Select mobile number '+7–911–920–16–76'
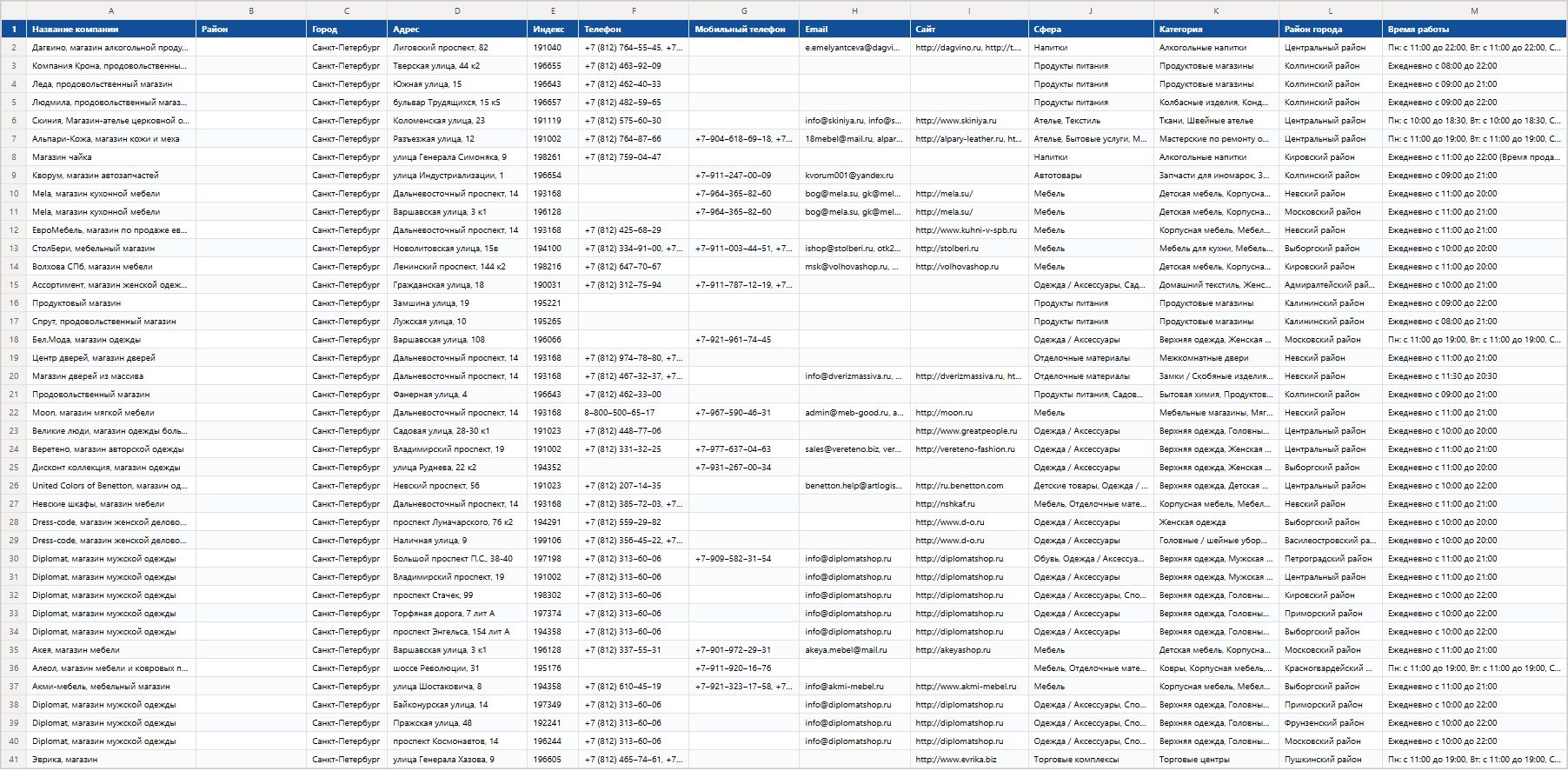1568x784 pixels. [744, 668]
